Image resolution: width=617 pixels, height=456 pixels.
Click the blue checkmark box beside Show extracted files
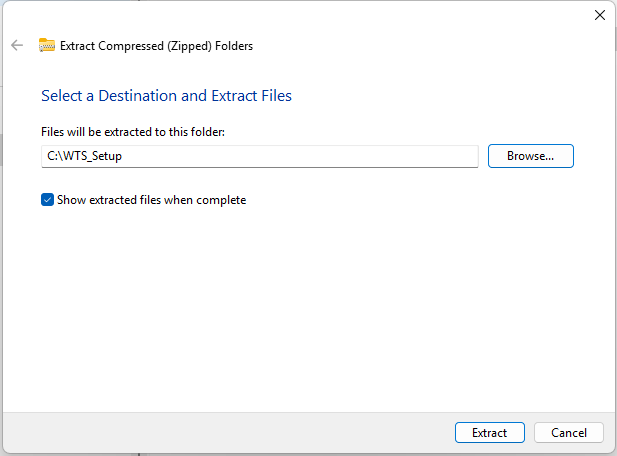(x=47, y=200)
